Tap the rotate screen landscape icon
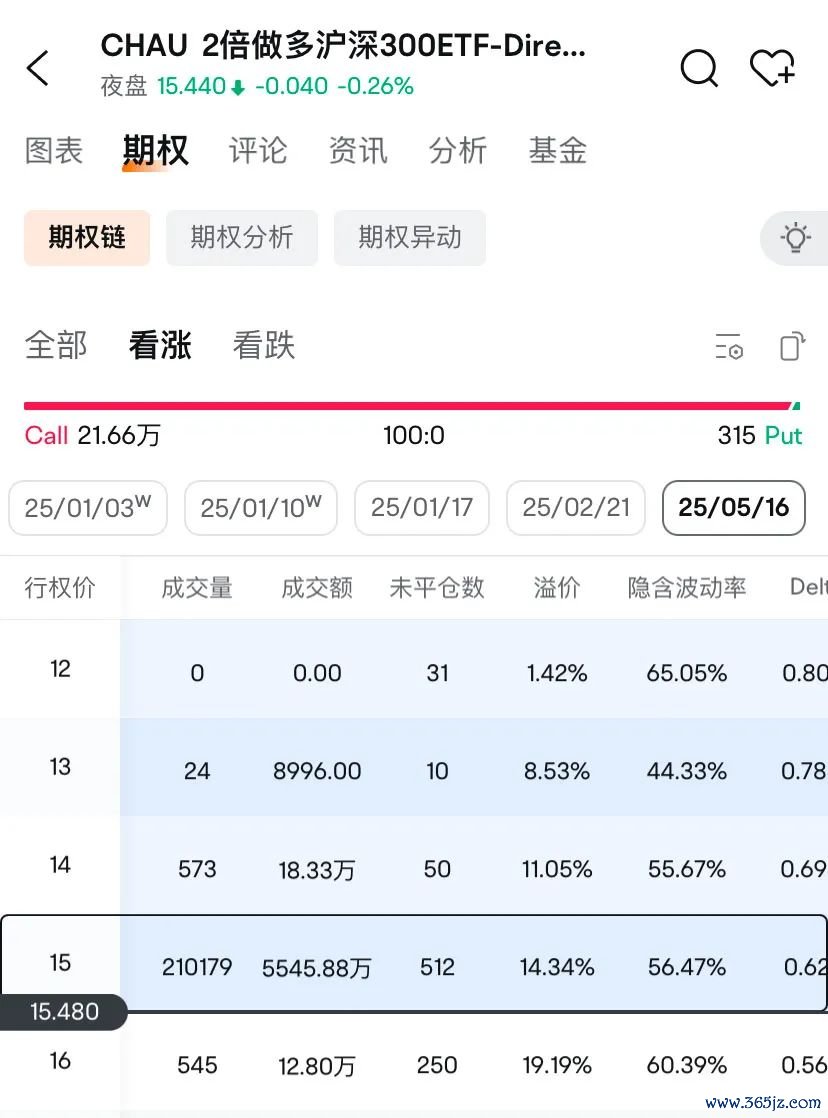Viewport: 828px width, 1118px height. pos(791,347)
